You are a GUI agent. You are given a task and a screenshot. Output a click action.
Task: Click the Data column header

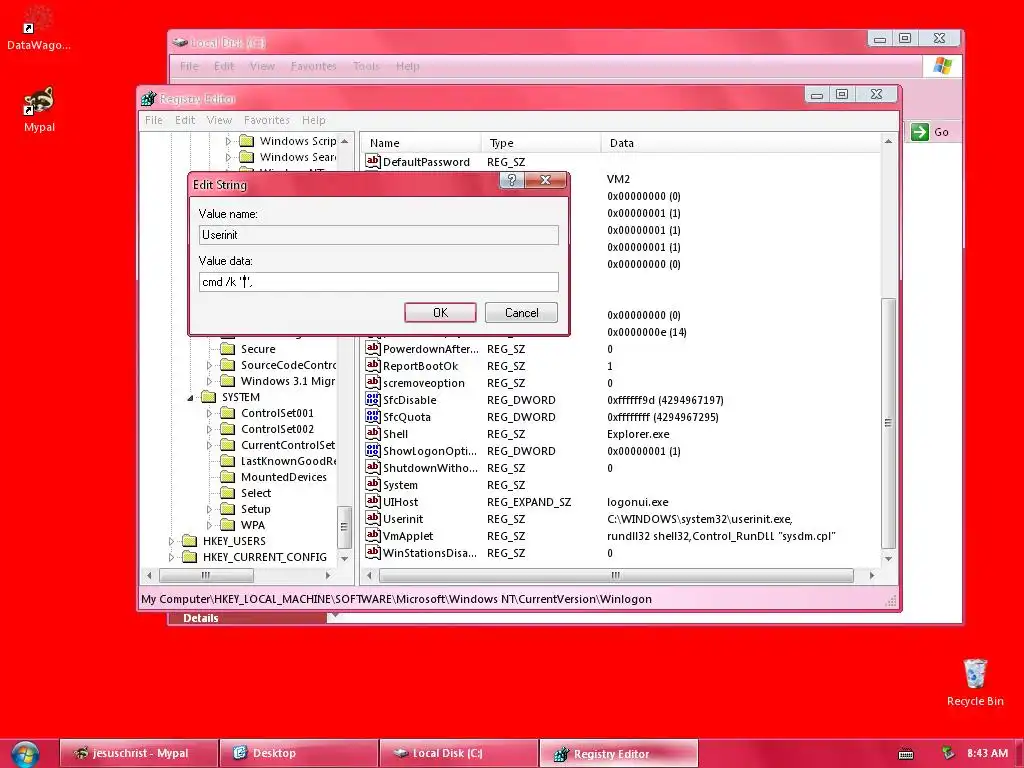pos(741,143)
